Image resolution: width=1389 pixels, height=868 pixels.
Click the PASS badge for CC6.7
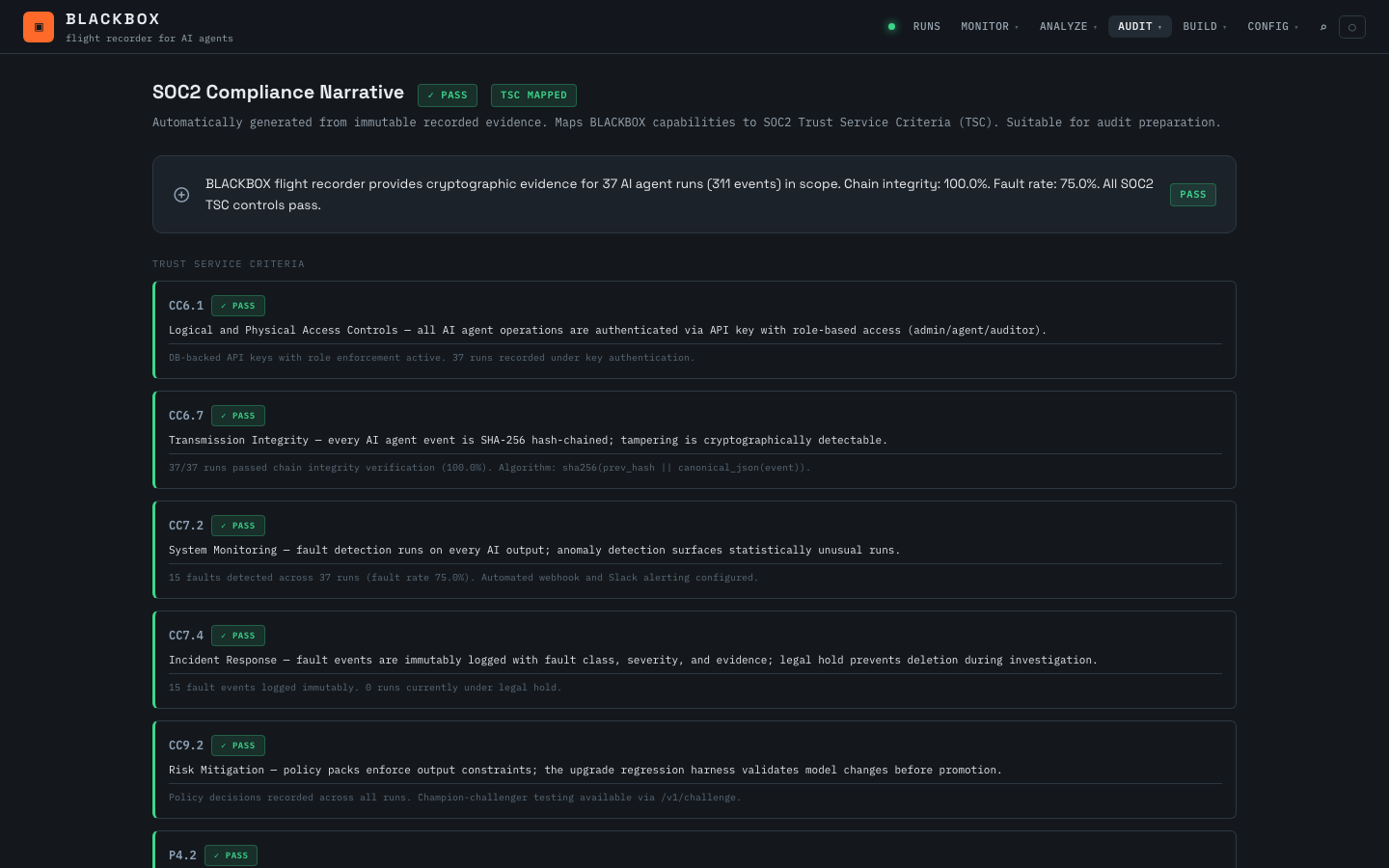[238, 416]
